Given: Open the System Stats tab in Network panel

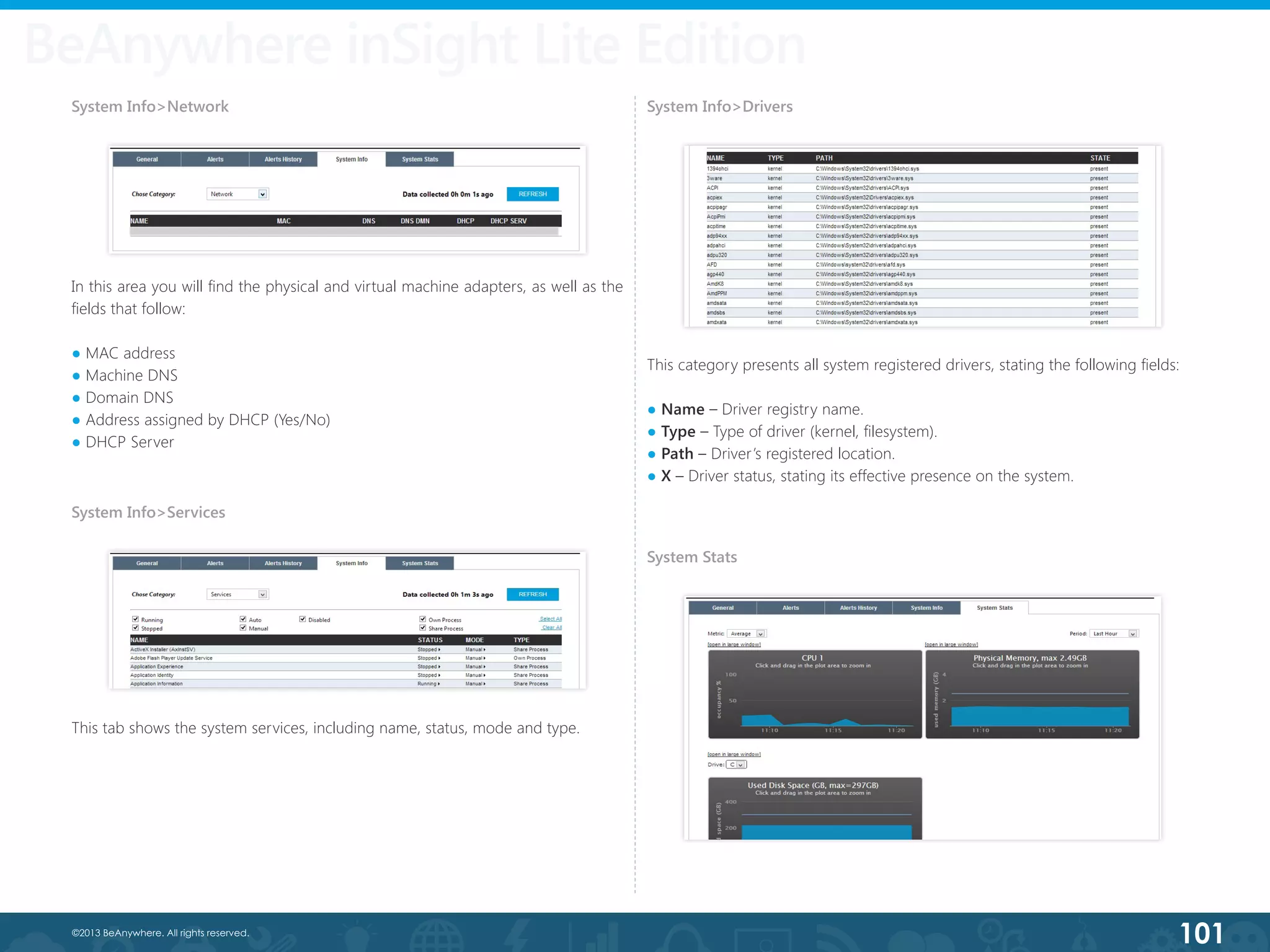Looking at the screenshot, I should click(x=420, y=159).
